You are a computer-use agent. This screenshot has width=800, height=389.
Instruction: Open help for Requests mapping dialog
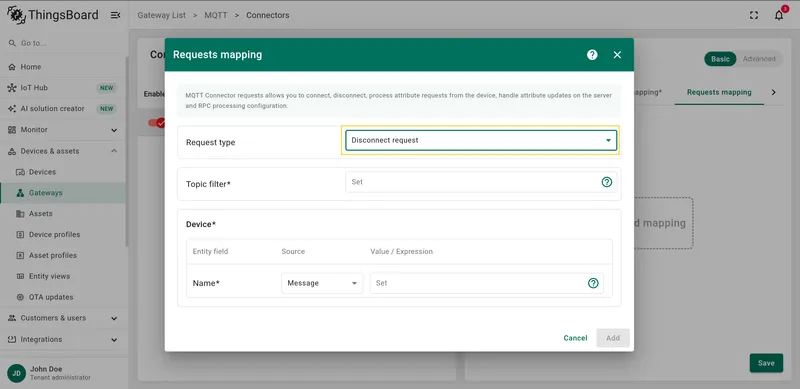tap(592, 55)
